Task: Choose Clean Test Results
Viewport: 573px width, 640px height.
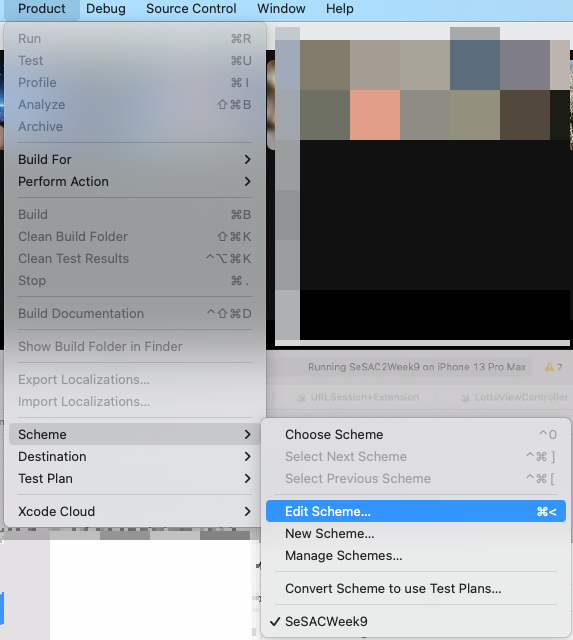Action: click(x=135, y=259)
